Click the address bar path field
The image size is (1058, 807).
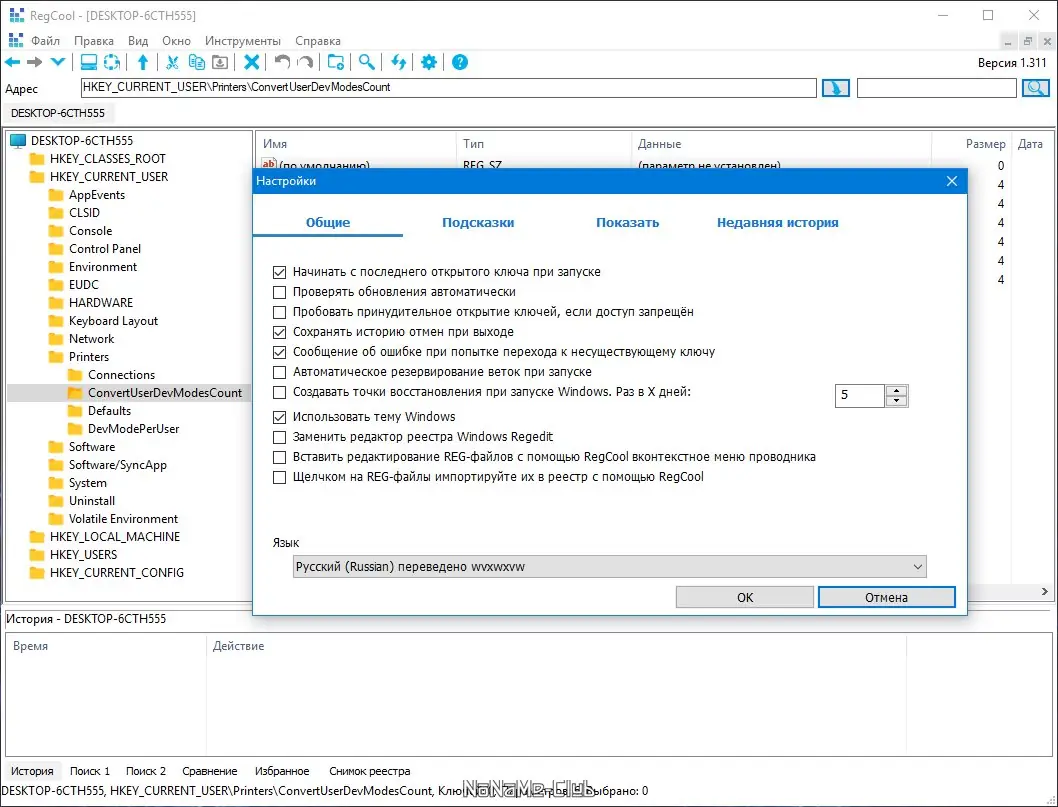(449, 88)
